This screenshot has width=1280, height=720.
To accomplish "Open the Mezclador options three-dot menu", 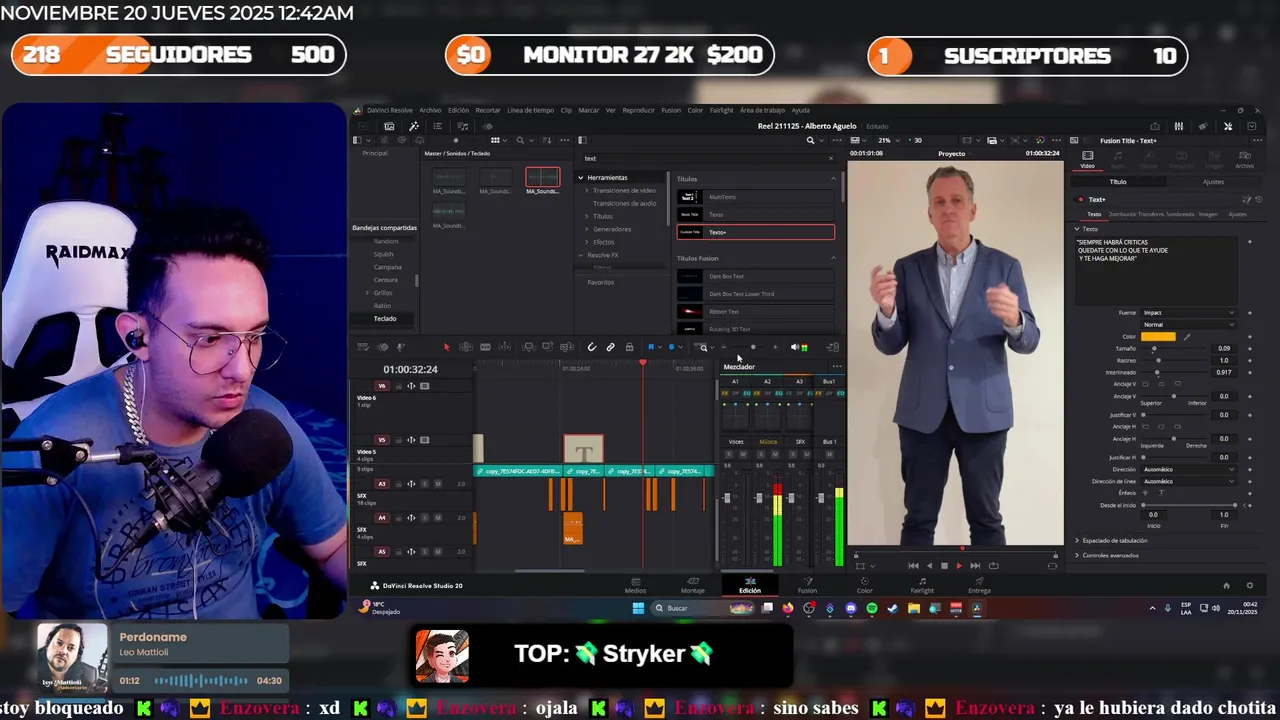I will (837, 367).
